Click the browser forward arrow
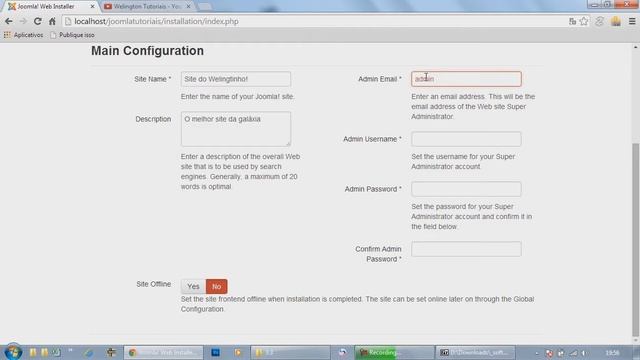 (23, 21)
